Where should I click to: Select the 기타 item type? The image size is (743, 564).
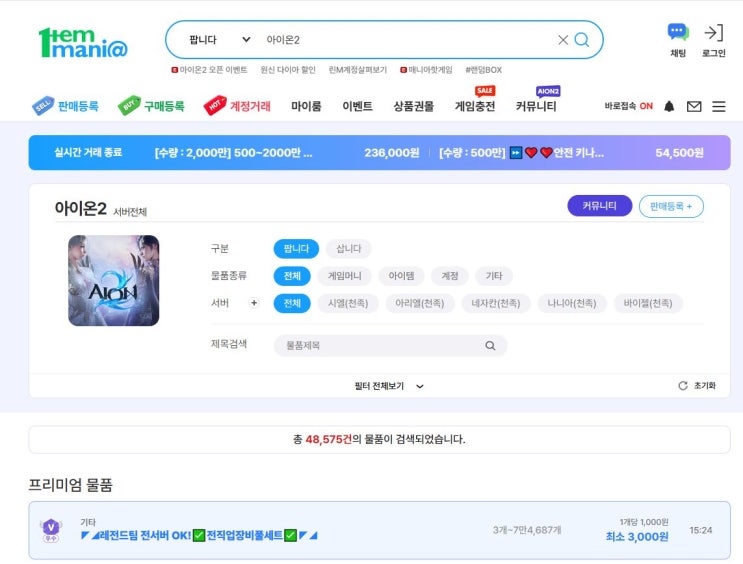tap(494, 276)
